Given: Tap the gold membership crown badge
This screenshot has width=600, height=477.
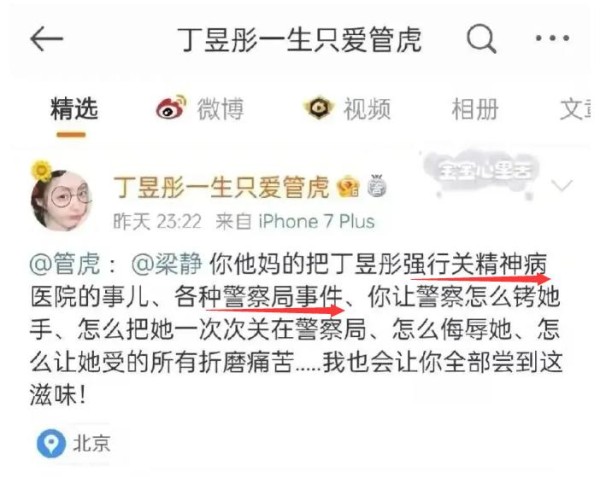Looking at the screenshot, I should tap(348, 187).
